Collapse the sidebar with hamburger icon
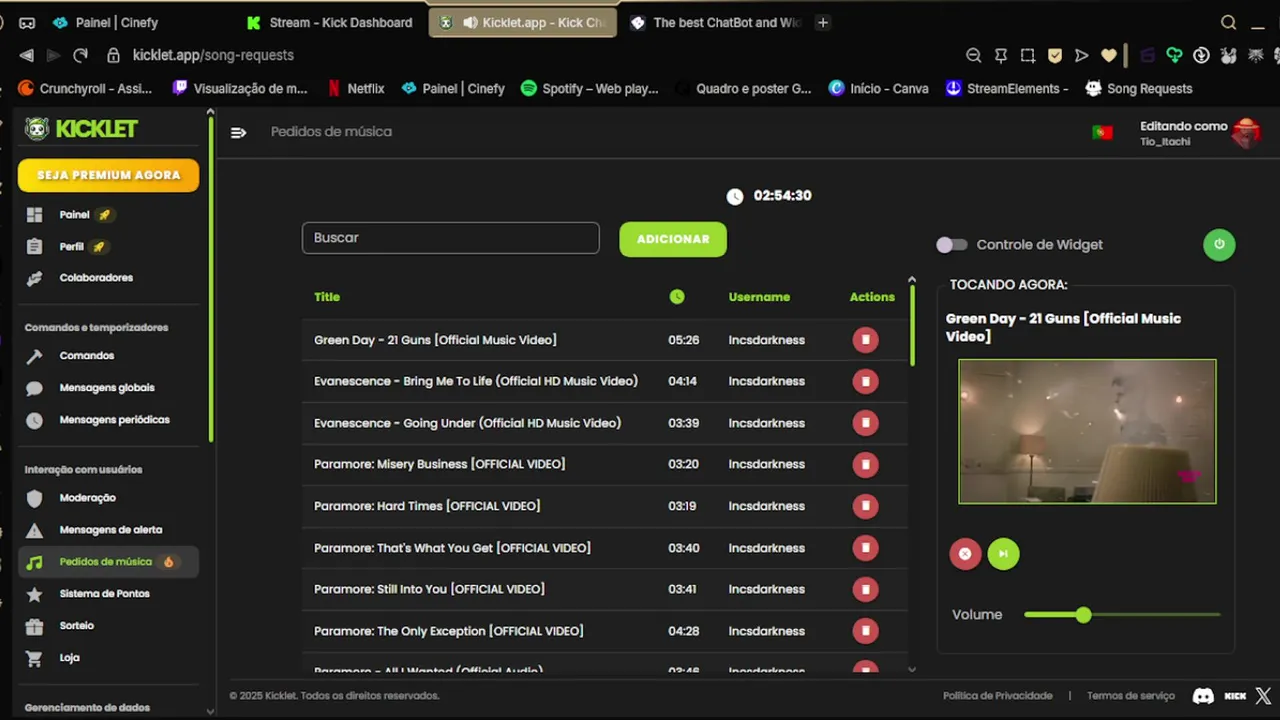 pos(238,132)
